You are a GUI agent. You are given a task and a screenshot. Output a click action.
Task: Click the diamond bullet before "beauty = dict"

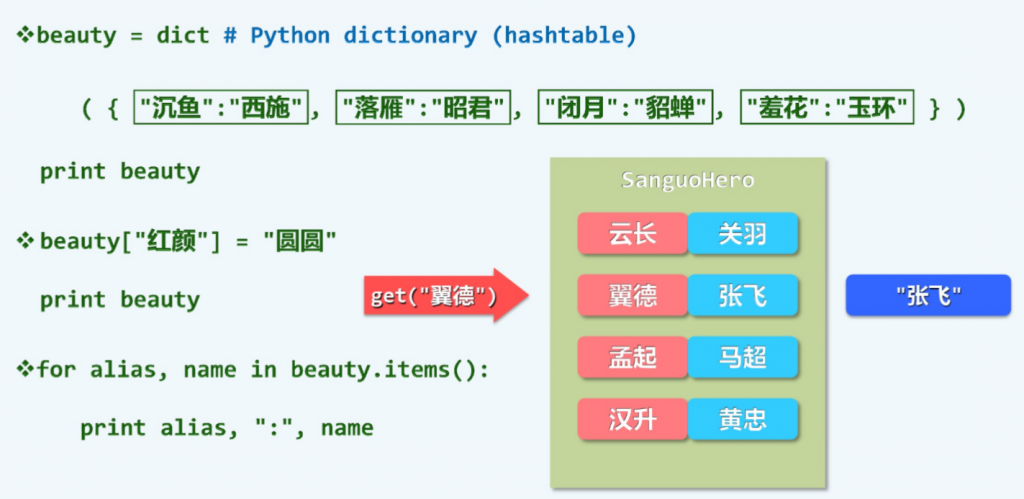pyautogui.click(x=25, y=36)
